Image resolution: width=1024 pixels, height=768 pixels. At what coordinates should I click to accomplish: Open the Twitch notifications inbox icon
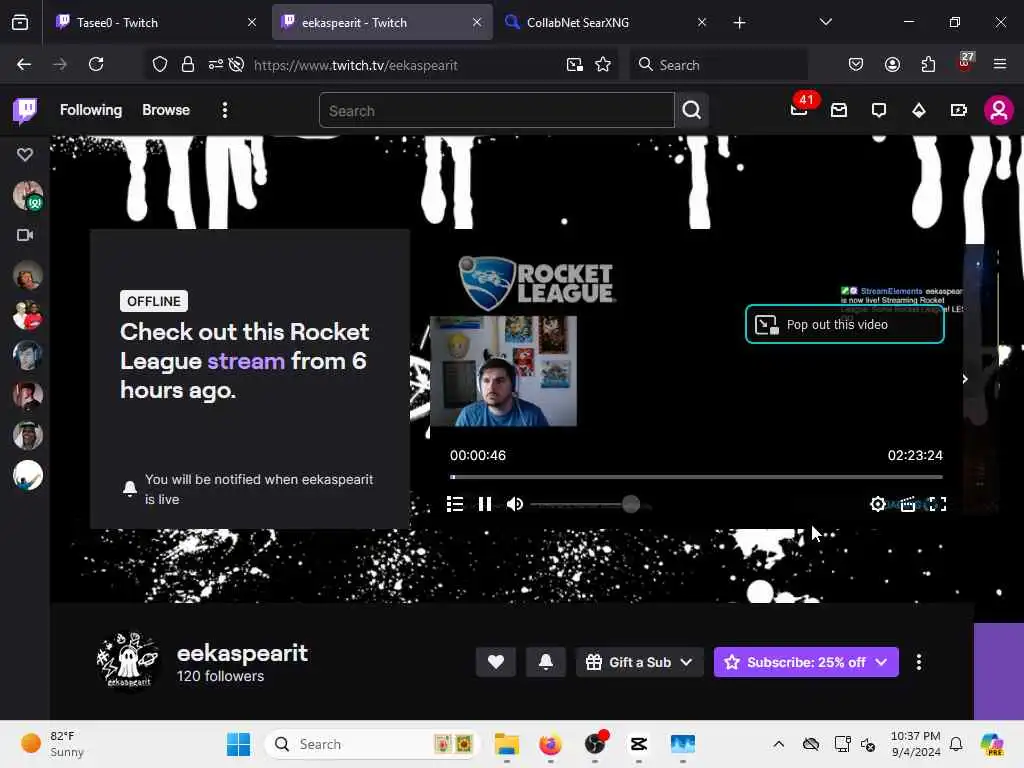(x=839, y=110)
